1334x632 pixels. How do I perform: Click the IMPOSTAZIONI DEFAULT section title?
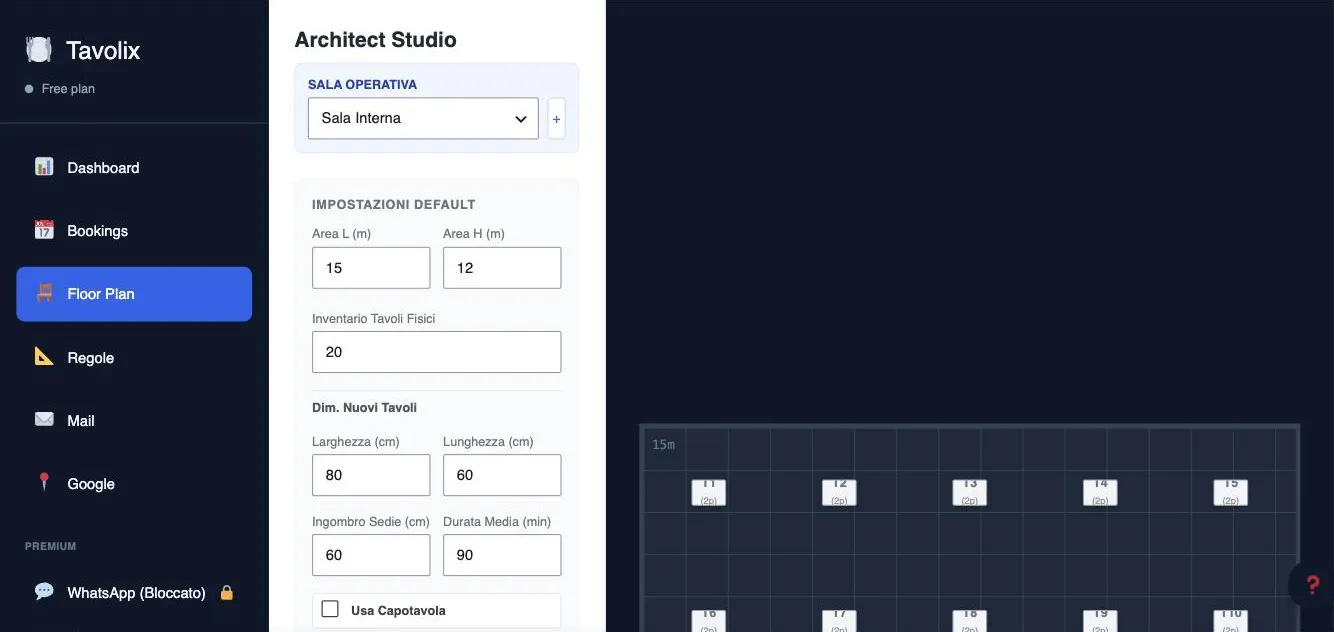[394, 204]
